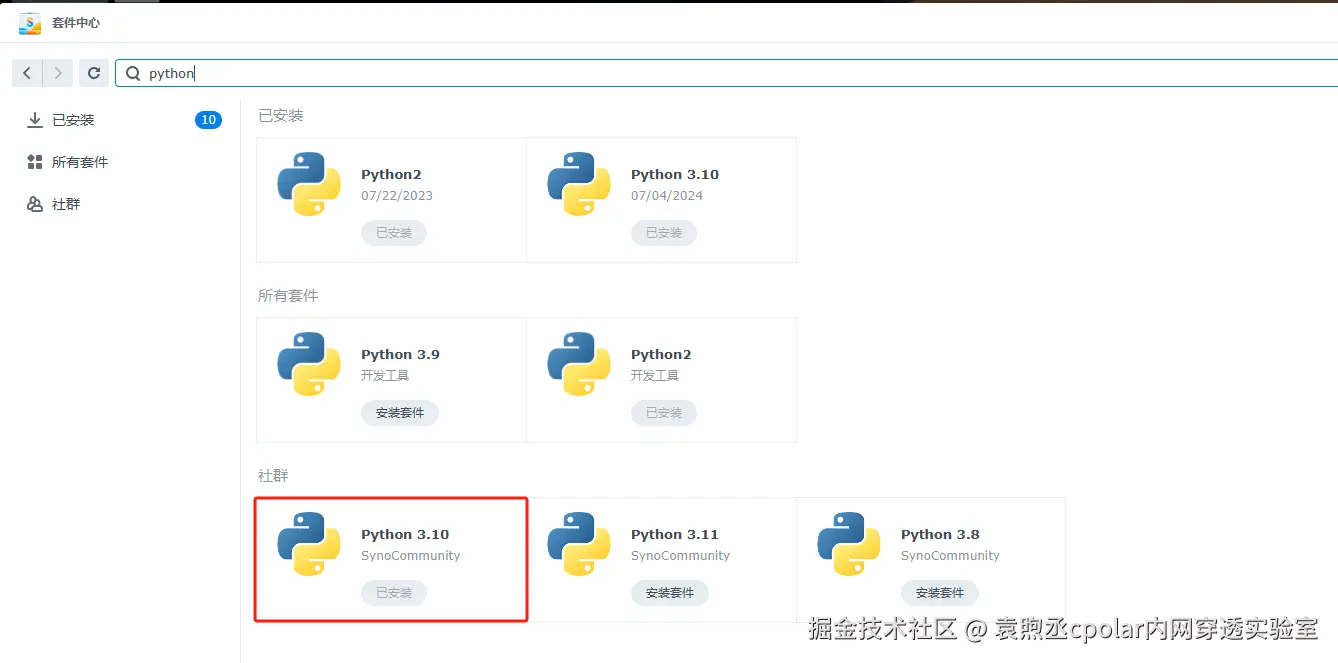Click 已安装 button under Python2 07/22/2023
1338x663 pixels.
394,233
